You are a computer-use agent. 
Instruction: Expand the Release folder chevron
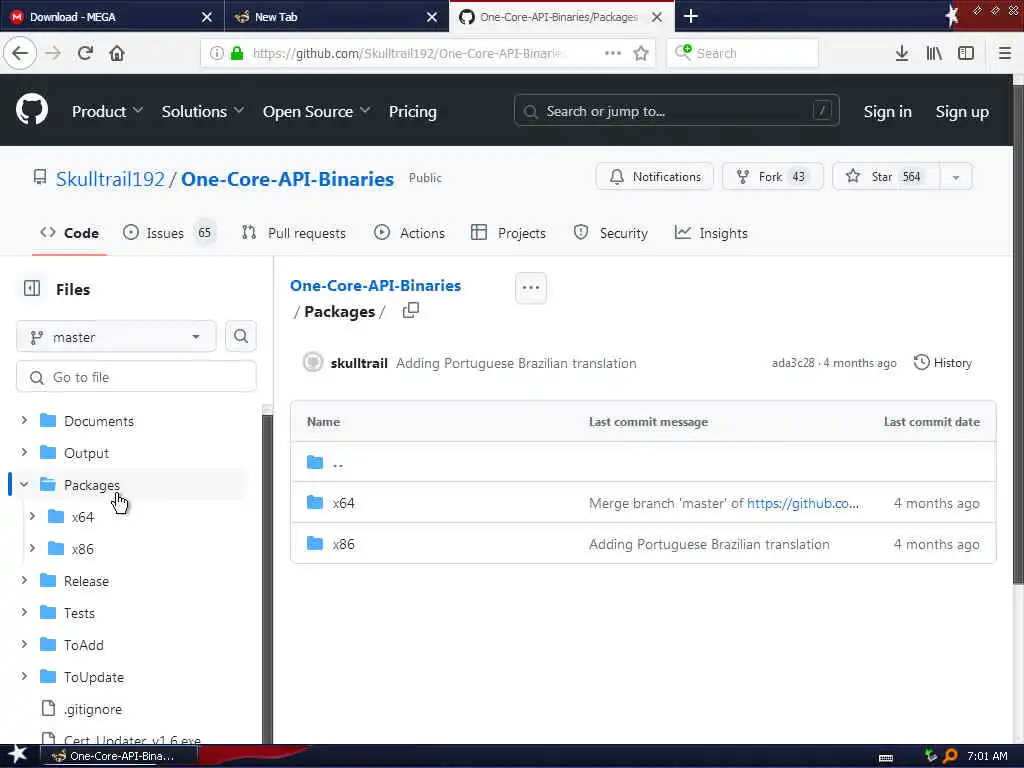[x=24, y=580]
